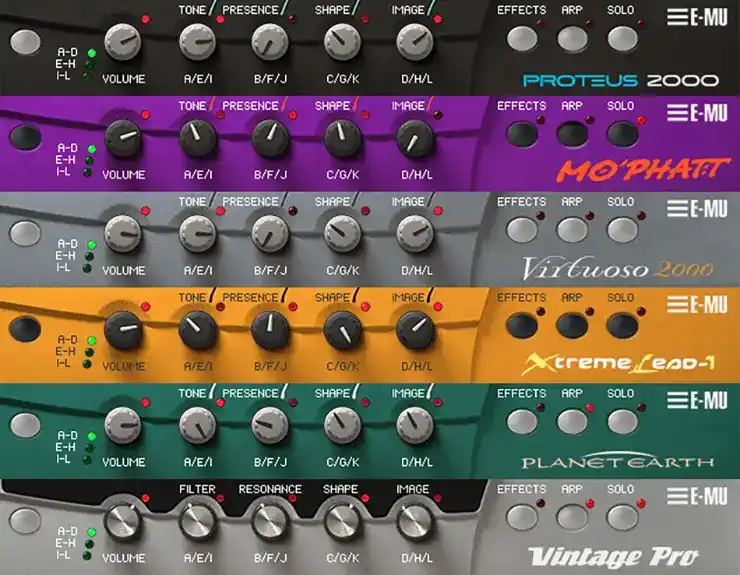740x575 pixels.
Task: Click the Virtuoso 2000 C/G/K Shape knob
Action: (343, 234)
